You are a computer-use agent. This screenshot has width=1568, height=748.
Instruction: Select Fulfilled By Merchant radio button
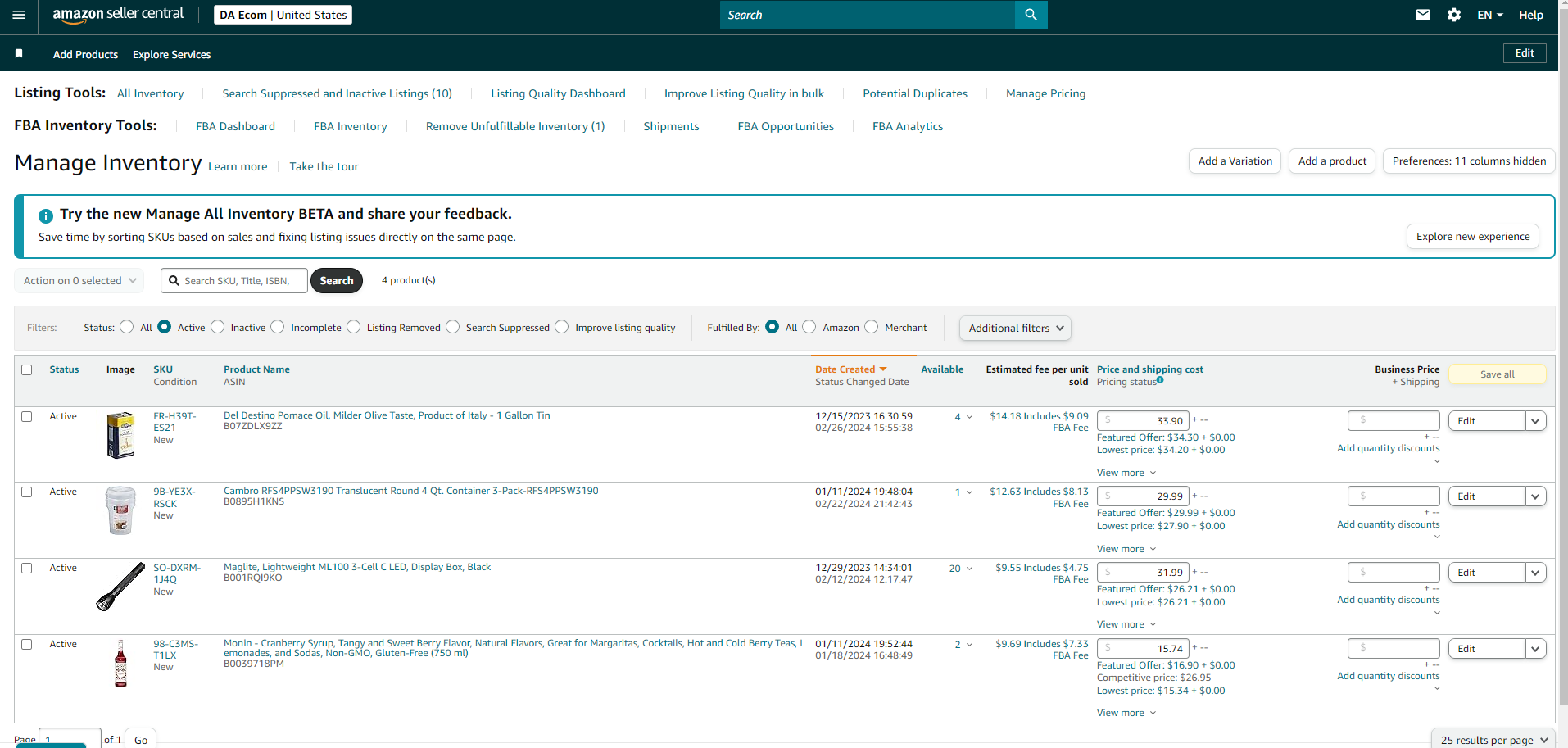(872, 327)
